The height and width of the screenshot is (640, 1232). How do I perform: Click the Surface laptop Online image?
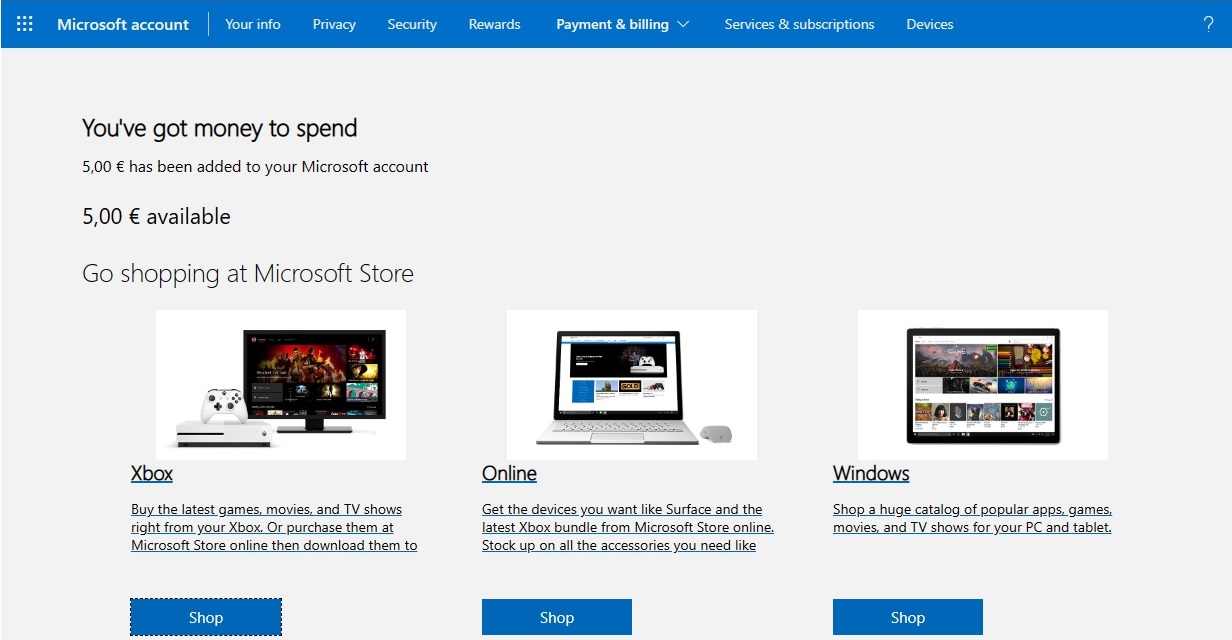coord(632,385)
